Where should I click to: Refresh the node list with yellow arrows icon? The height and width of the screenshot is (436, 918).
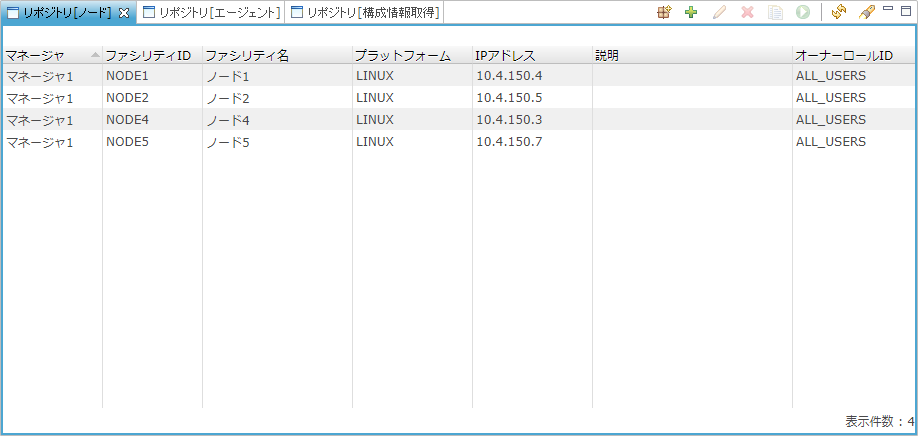pyautogui.click(x=839, y=12)
